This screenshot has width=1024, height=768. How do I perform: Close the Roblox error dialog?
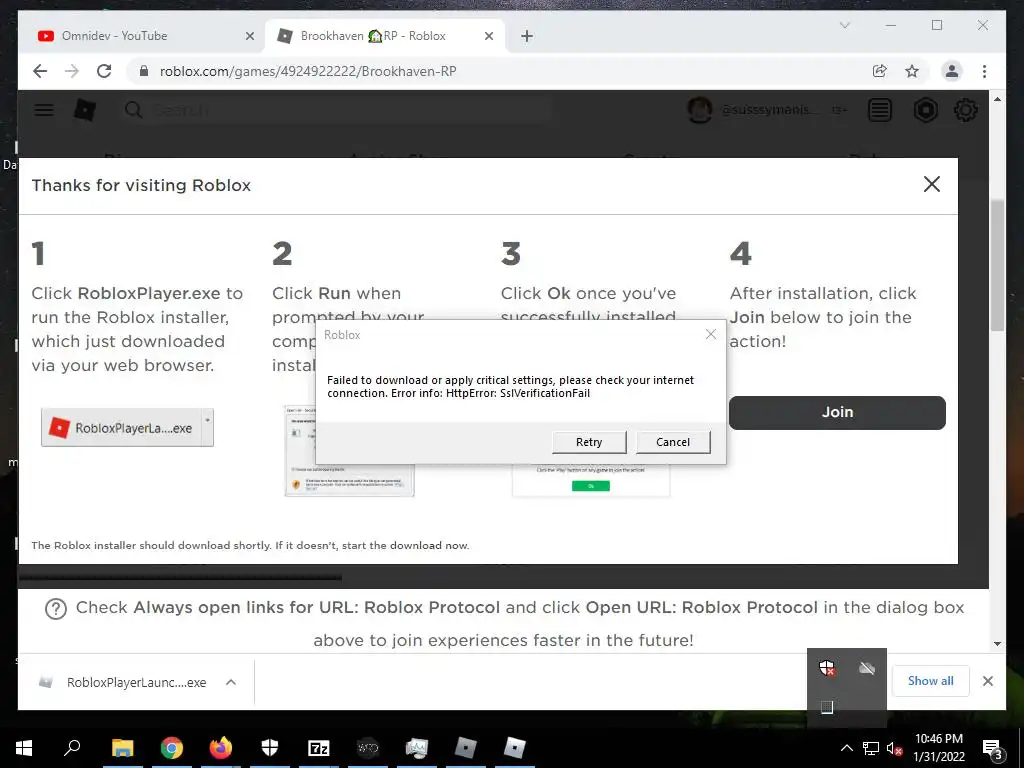tap(711, 334)
